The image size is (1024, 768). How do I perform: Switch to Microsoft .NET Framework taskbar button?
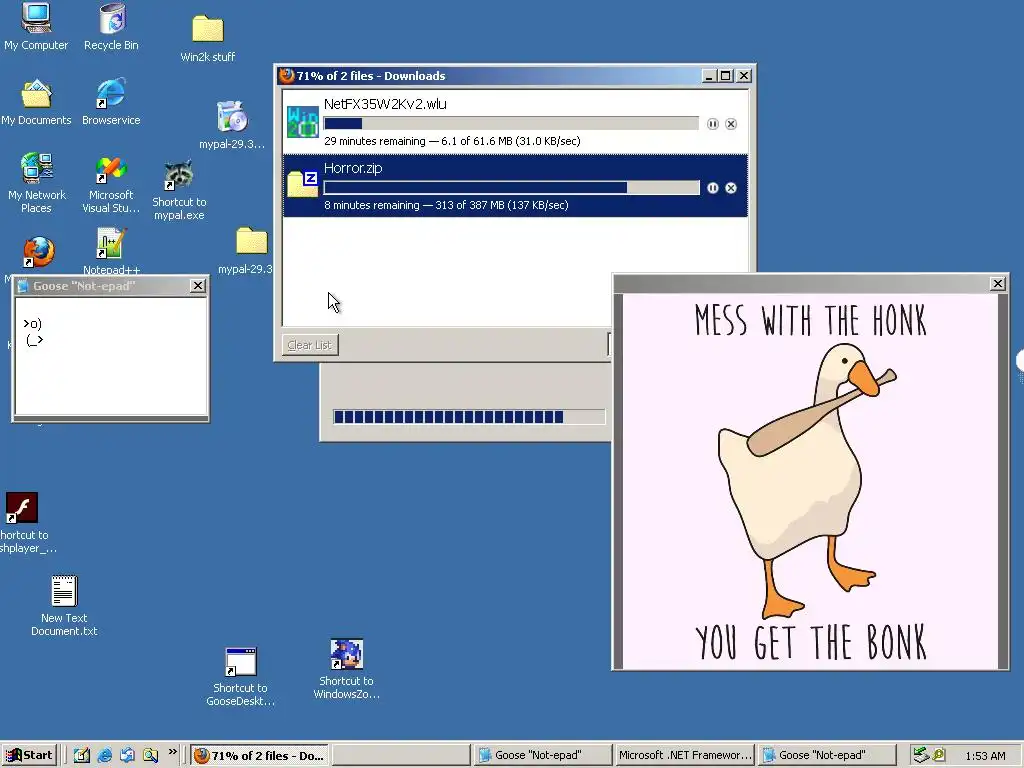point(684,756)
